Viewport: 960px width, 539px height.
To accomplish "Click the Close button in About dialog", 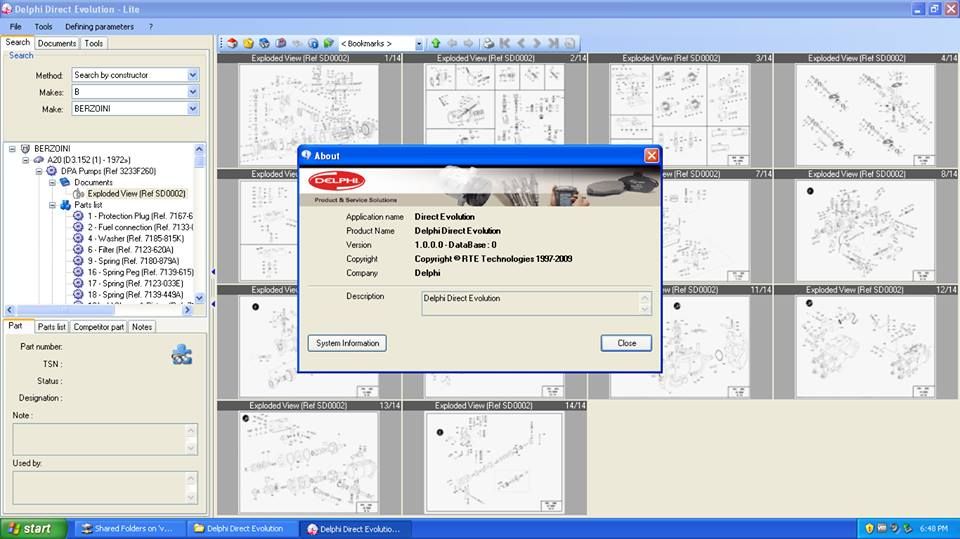I will click(x=626, y=343).
